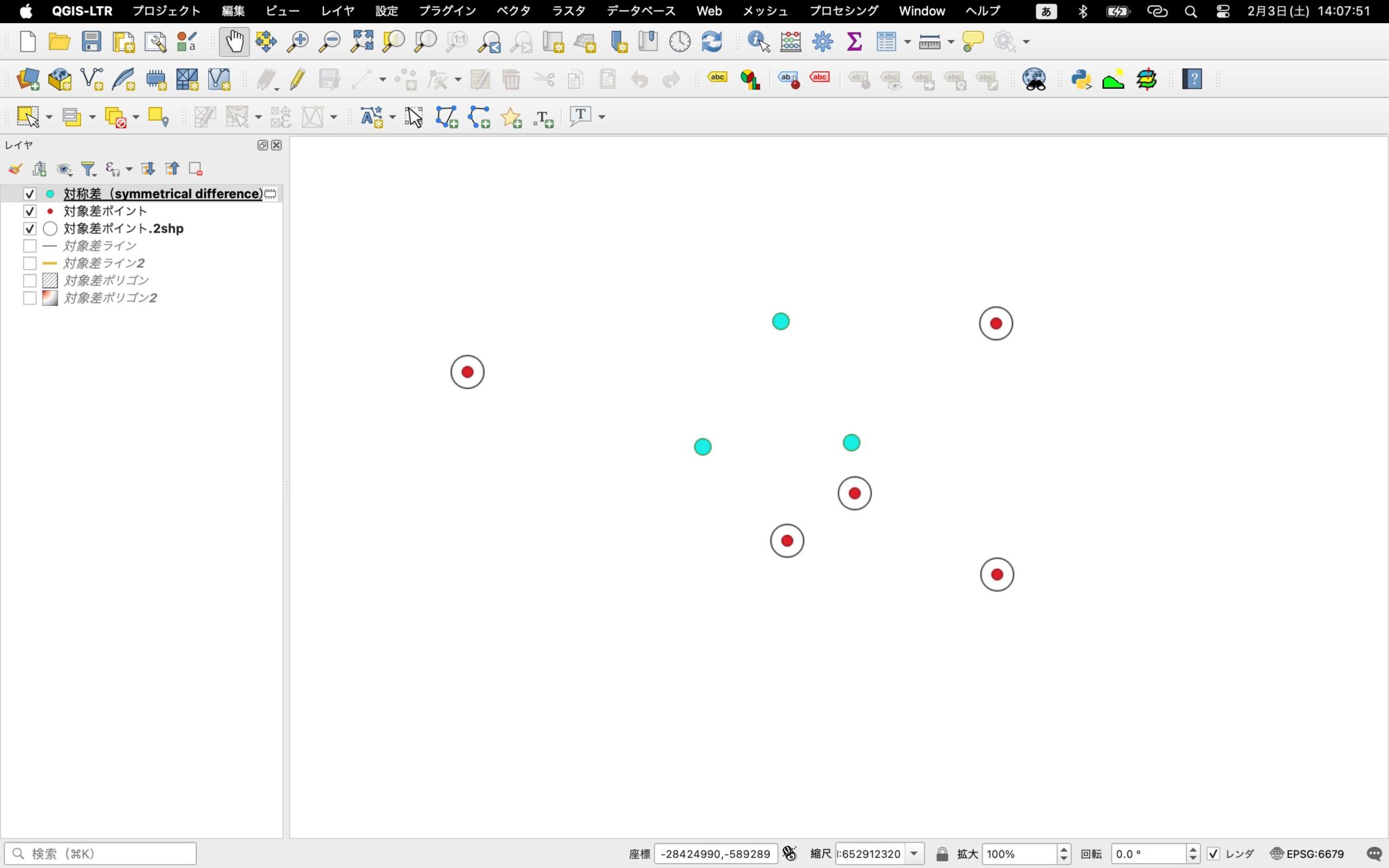Open the プロセシング menu
Viewport: 1389px width, 868px height.
point(843,11)
